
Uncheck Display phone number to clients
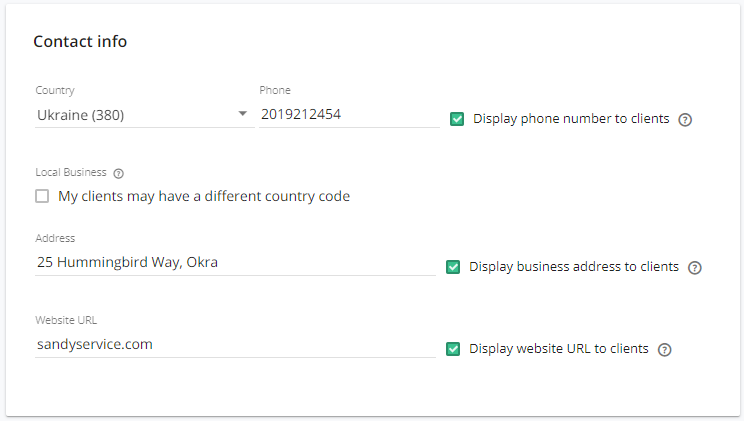457,119
